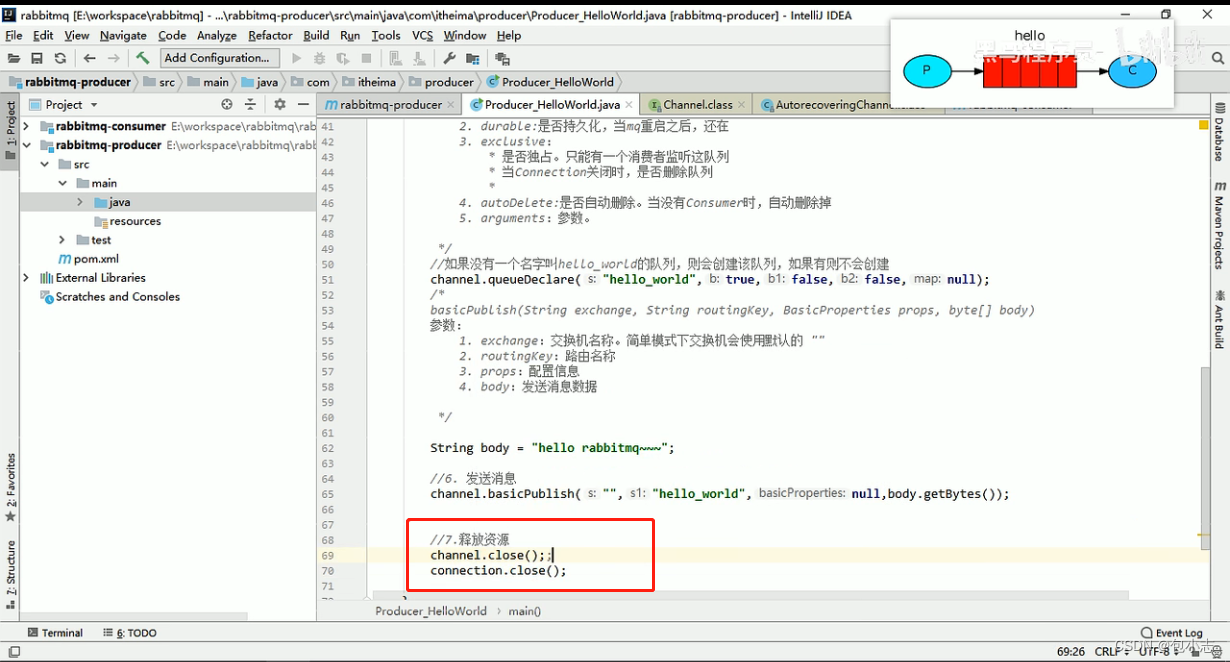Click Run with Coverage icon
The width and height of the screenshot is (1230, 662).
click(344, 59)
